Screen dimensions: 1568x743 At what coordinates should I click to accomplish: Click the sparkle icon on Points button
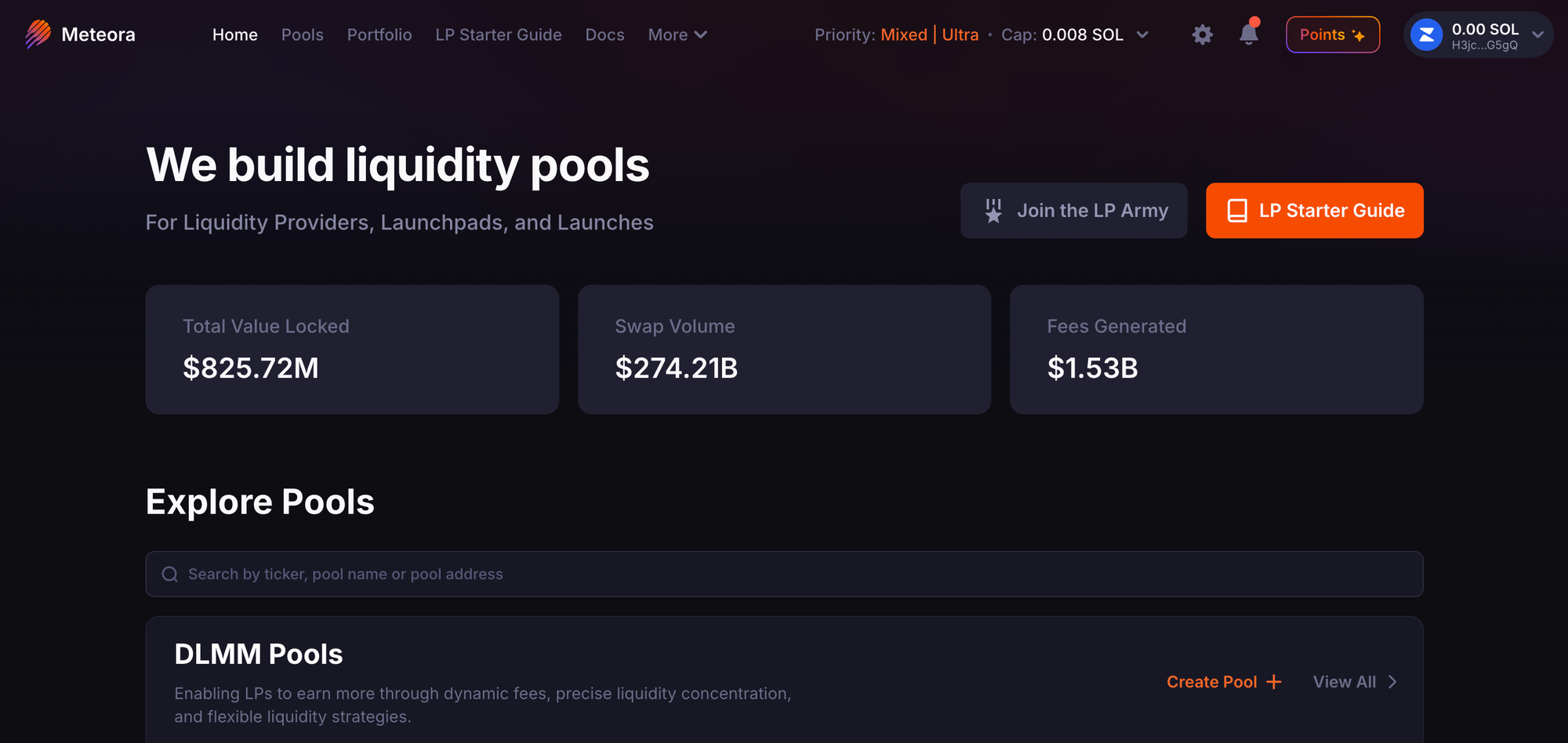(x=1359, y=35)
